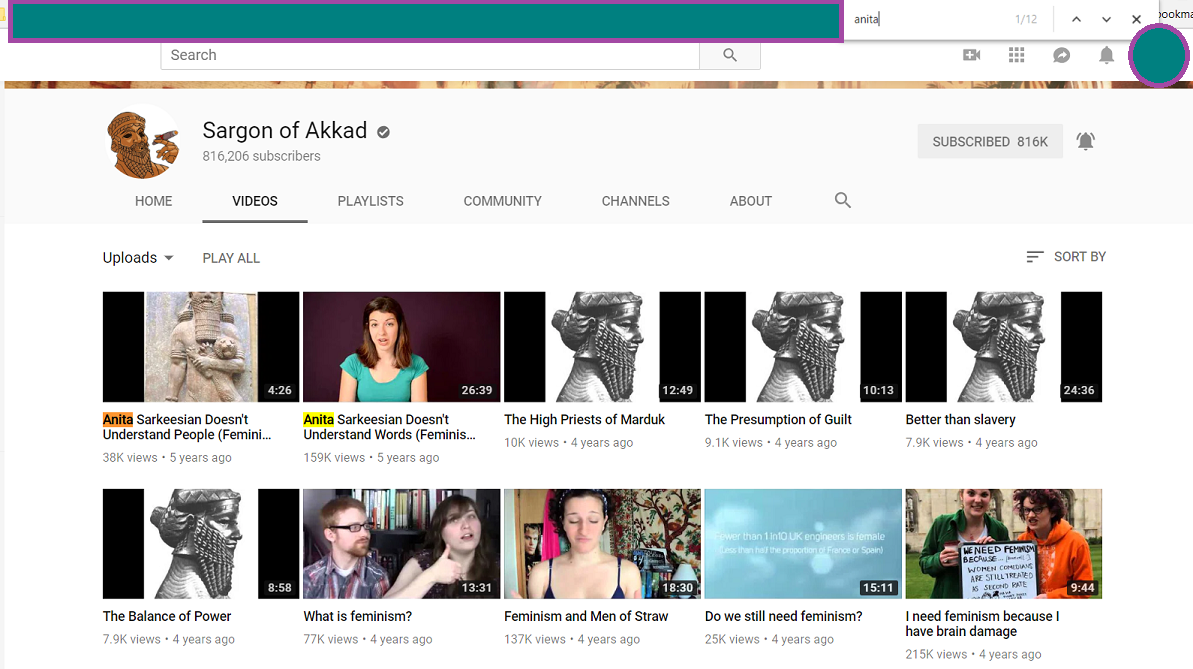
Task: Open The Presumption of Guilt thumbnail
Action: [803, 346]
